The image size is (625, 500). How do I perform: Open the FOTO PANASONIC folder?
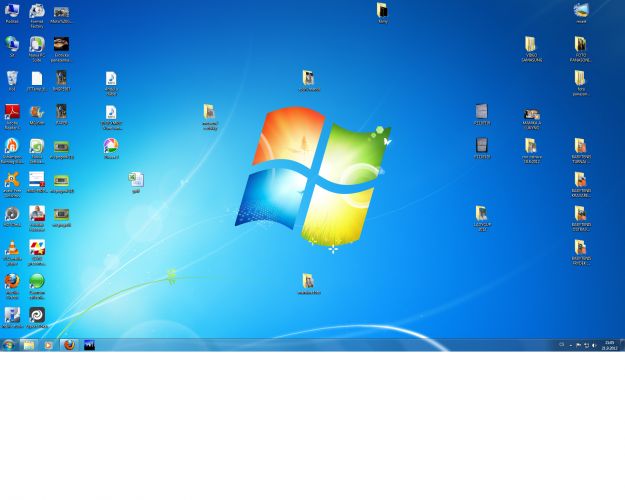580,49
